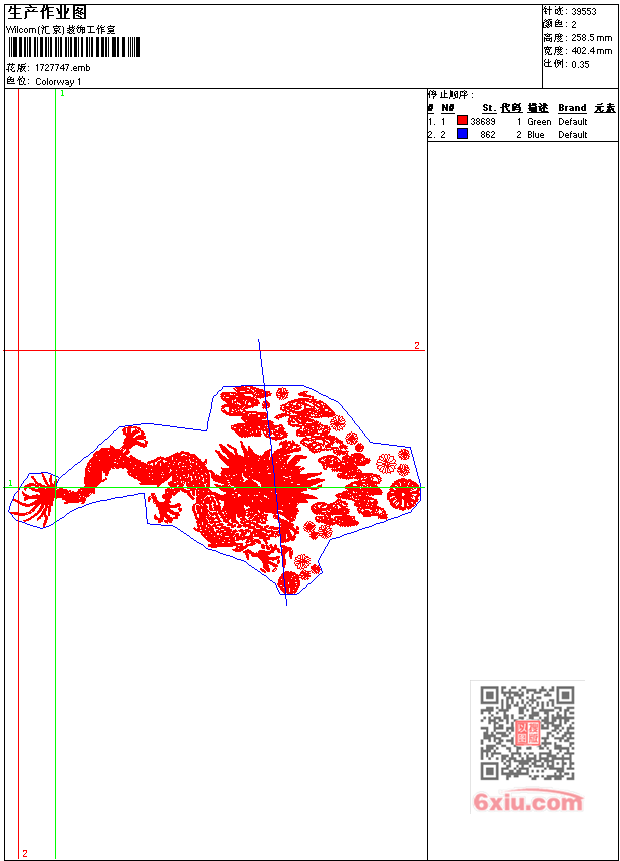
Task: Click the Colorway 1 label
Action: (59, 81)
